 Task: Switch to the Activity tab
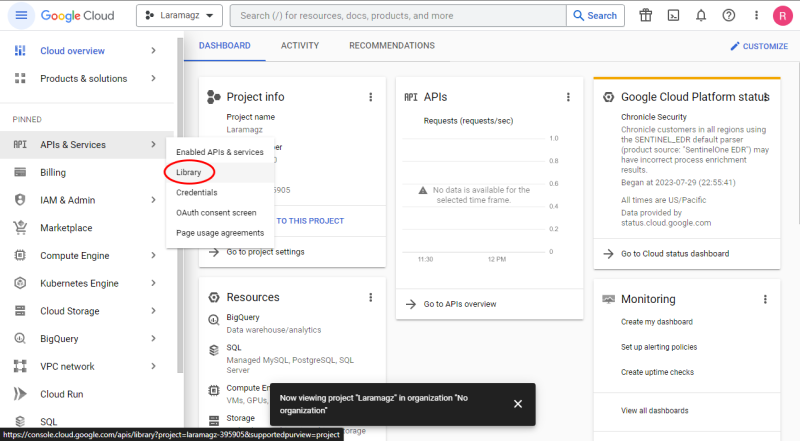(300, 45)
